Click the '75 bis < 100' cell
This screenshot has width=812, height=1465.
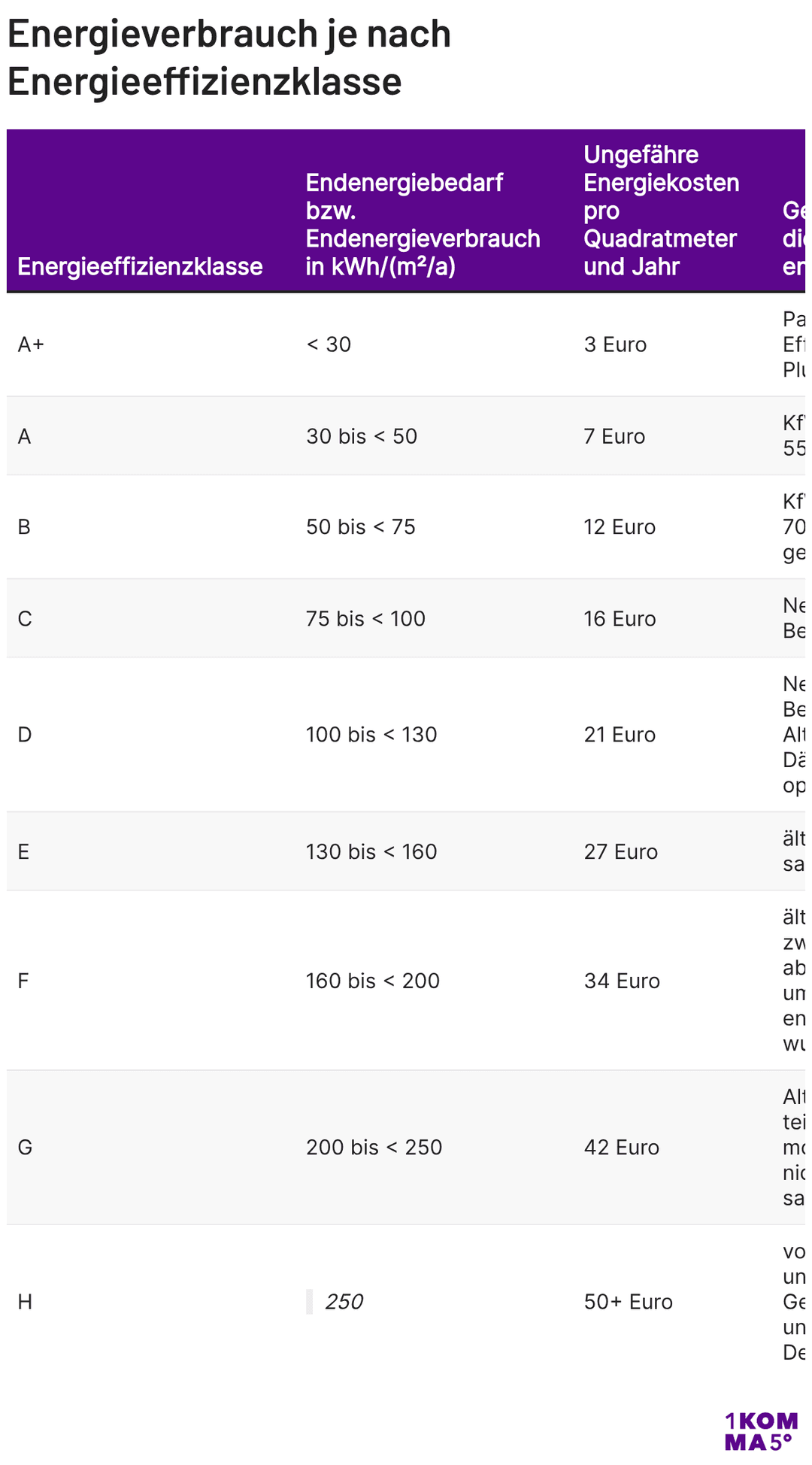[365, 619]
